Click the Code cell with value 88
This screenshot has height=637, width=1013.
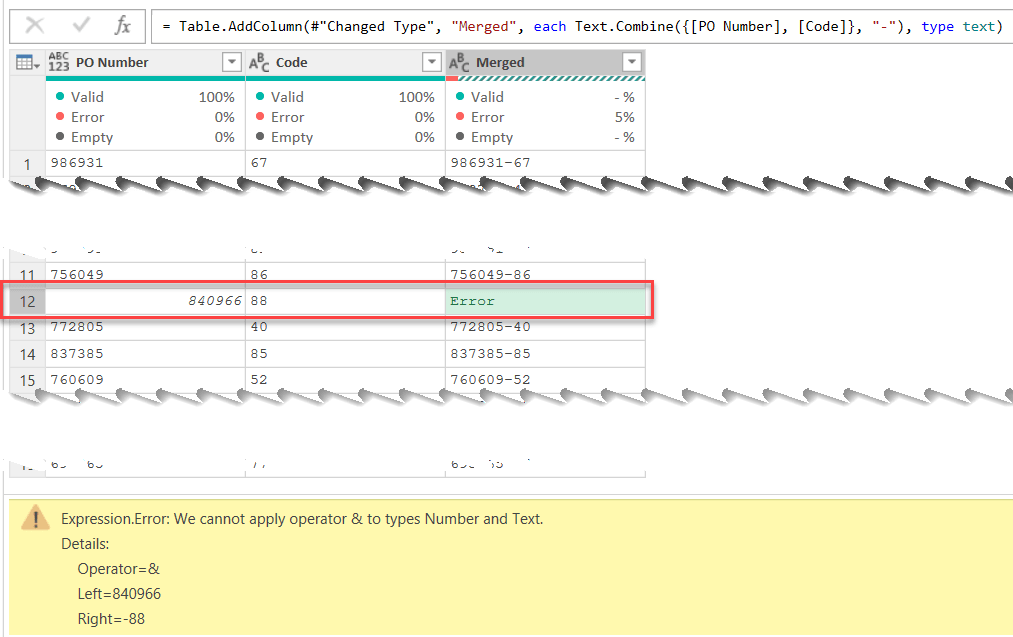(345, 300)
